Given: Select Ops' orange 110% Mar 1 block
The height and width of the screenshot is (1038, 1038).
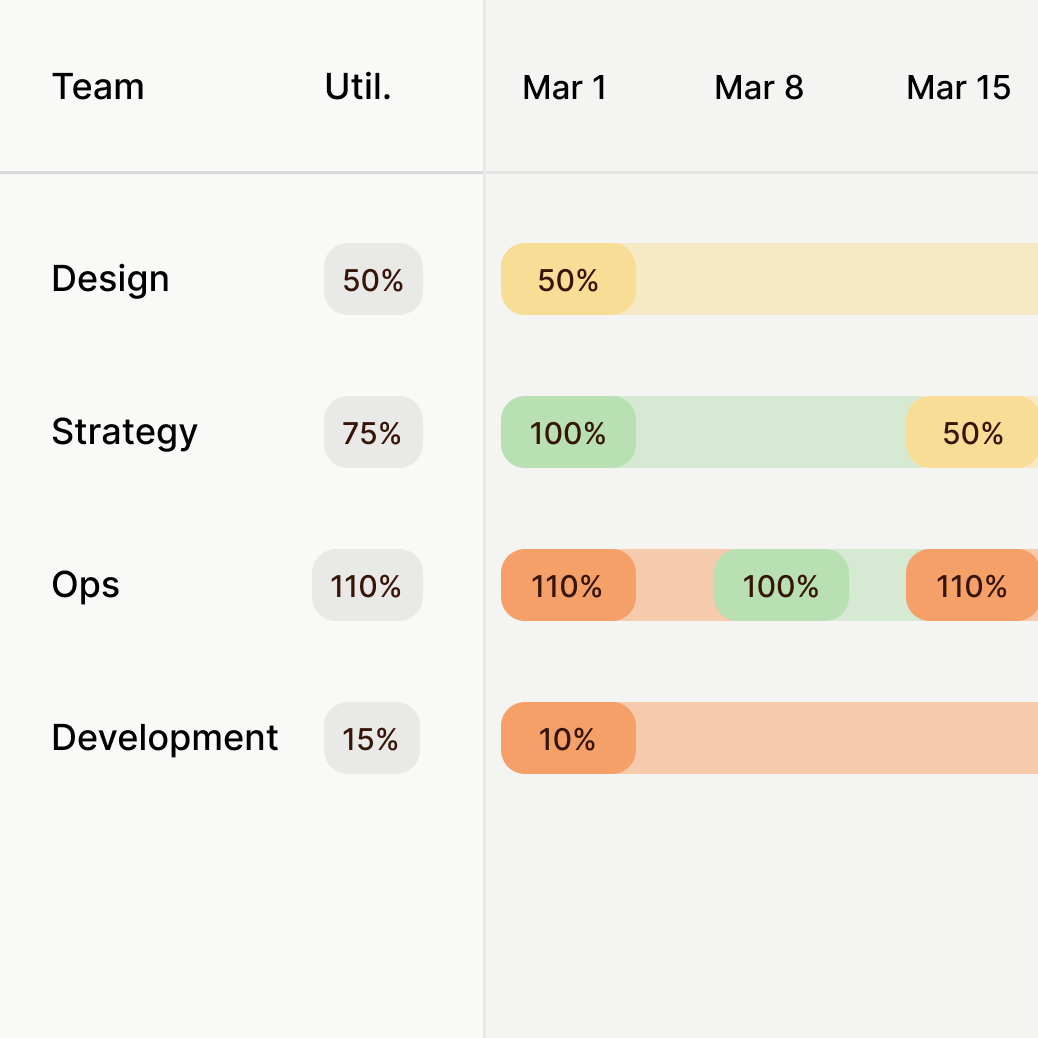Looking at the screenshot, I should click(x=568, y=586).
